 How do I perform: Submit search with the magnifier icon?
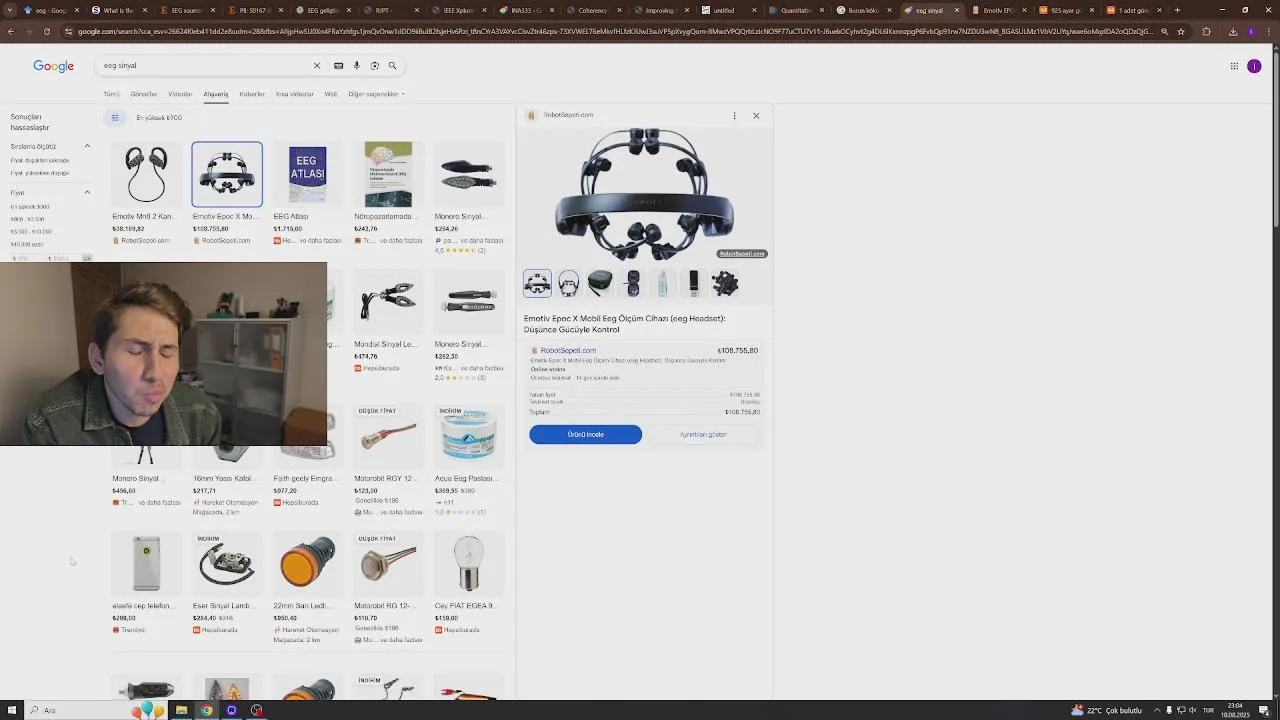[392, 66]
